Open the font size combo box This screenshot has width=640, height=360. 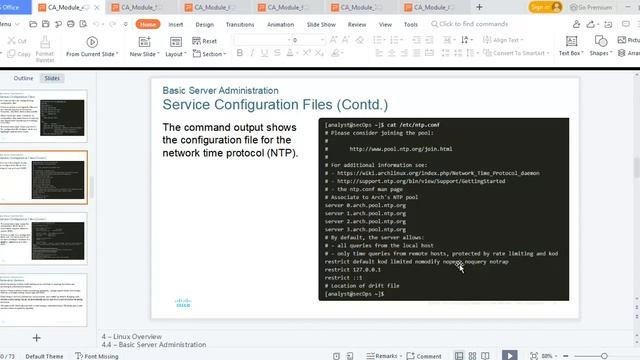[x=308, y=40]
